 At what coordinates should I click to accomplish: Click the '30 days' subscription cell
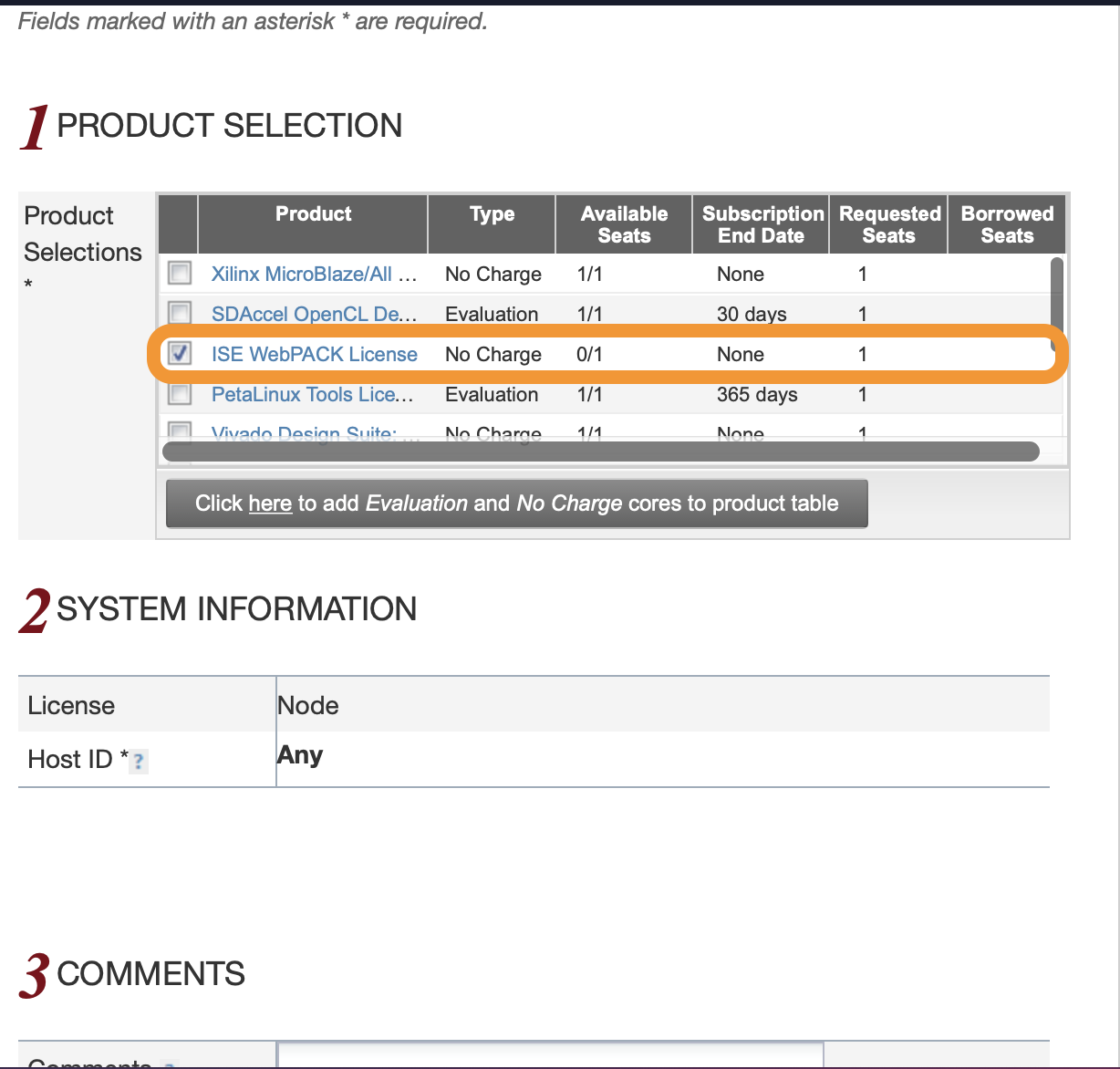tap(752, 314)
